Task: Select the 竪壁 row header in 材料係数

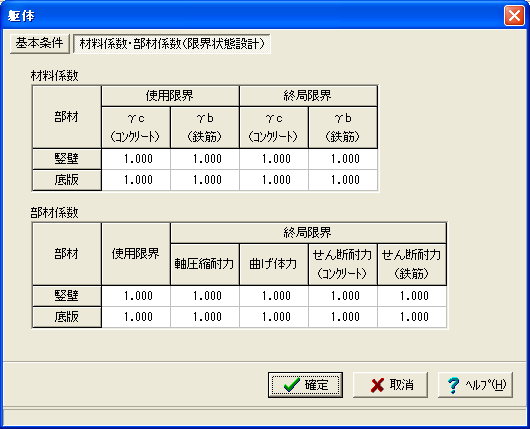Action: tap(67, 159)
